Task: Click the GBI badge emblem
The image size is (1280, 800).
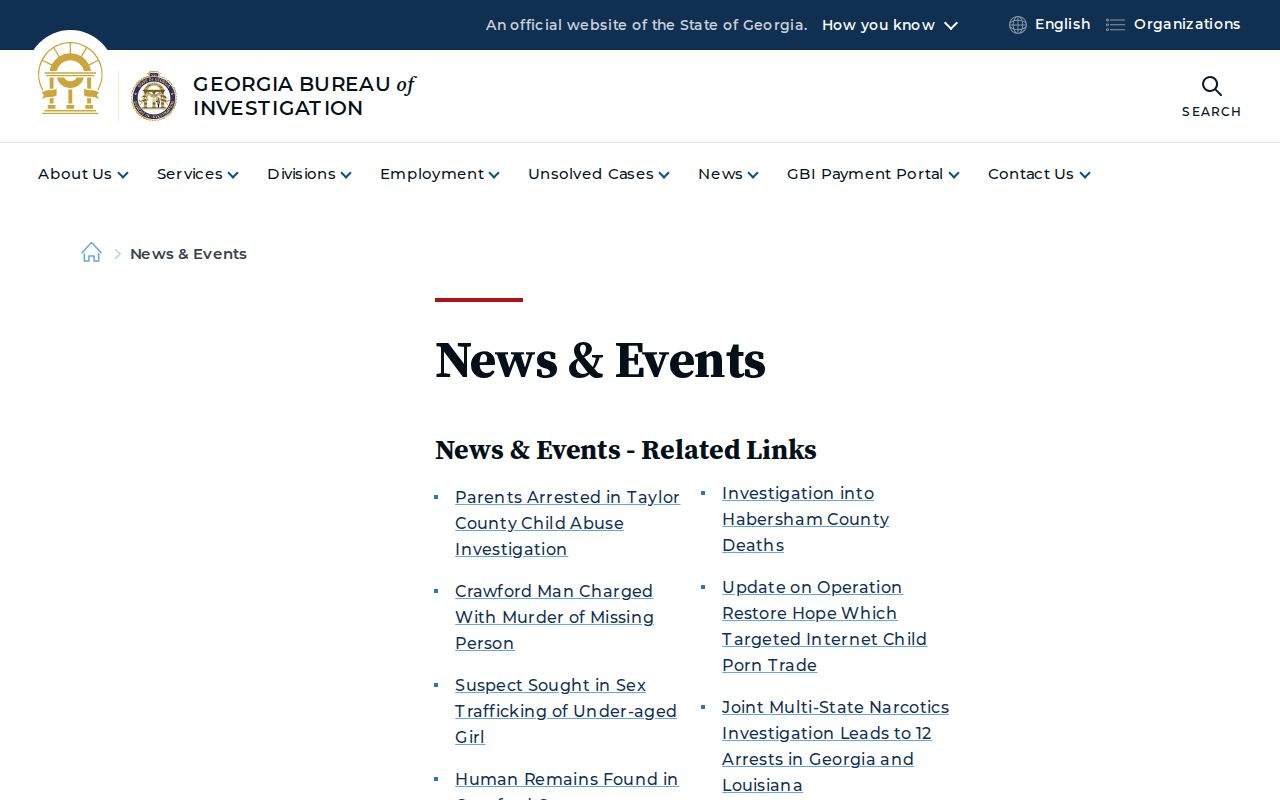Action: (x=154, y=96)
